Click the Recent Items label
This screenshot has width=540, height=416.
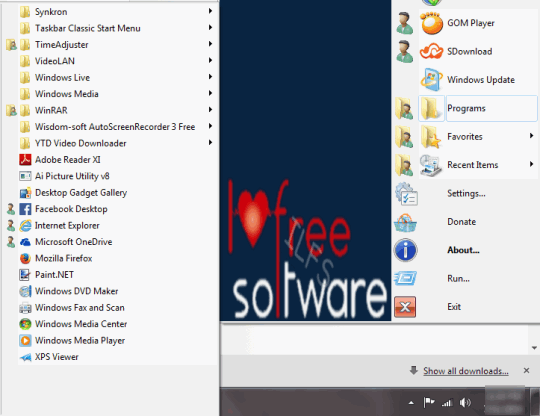click(472, 165)
